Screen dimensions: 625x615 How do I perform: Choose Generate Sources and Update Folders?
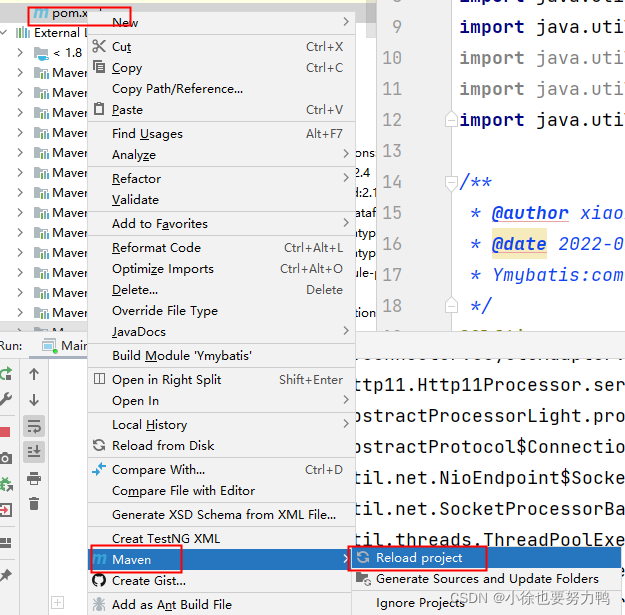[486, 578]
